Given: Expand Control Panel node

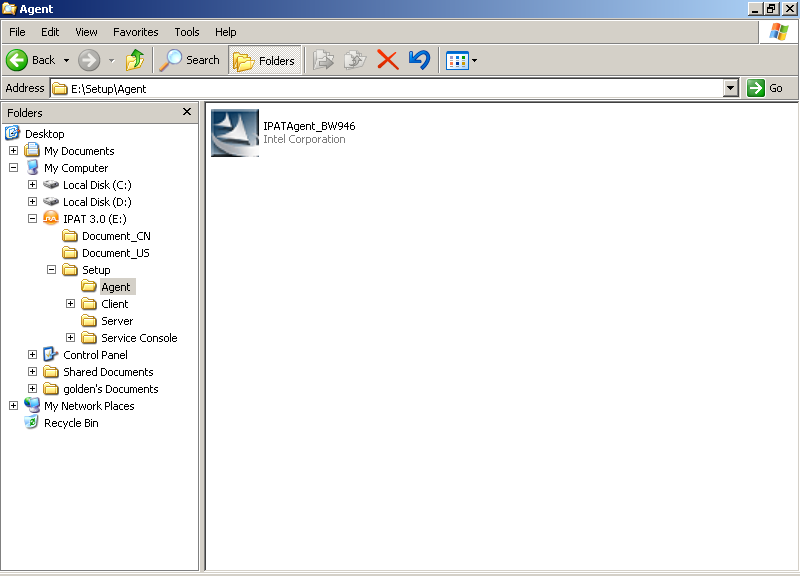Looking at the screenshot, I should pyautogui.click(x=32, y=355).
